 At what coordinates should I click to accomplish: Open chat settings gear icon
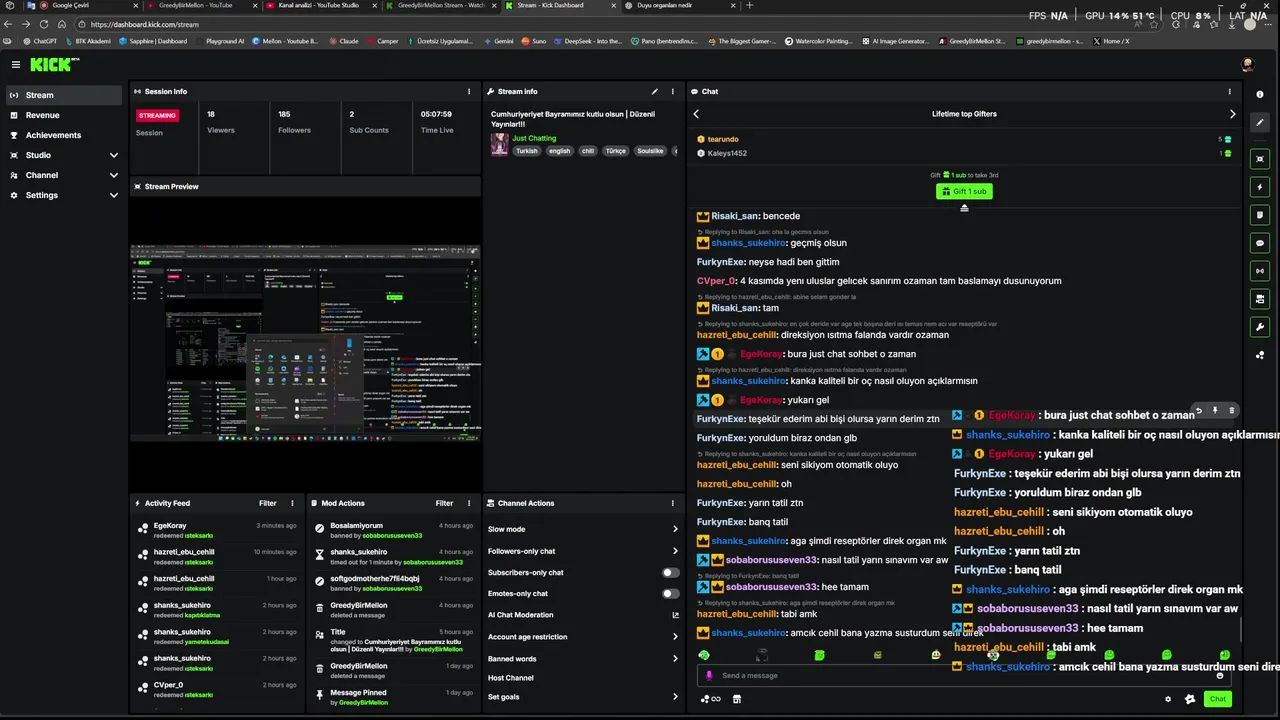(x=1168, y=699)
